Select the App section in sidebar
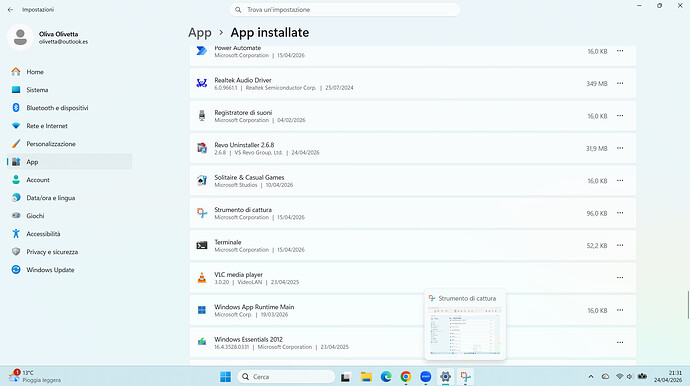 [x=70, y=162]
